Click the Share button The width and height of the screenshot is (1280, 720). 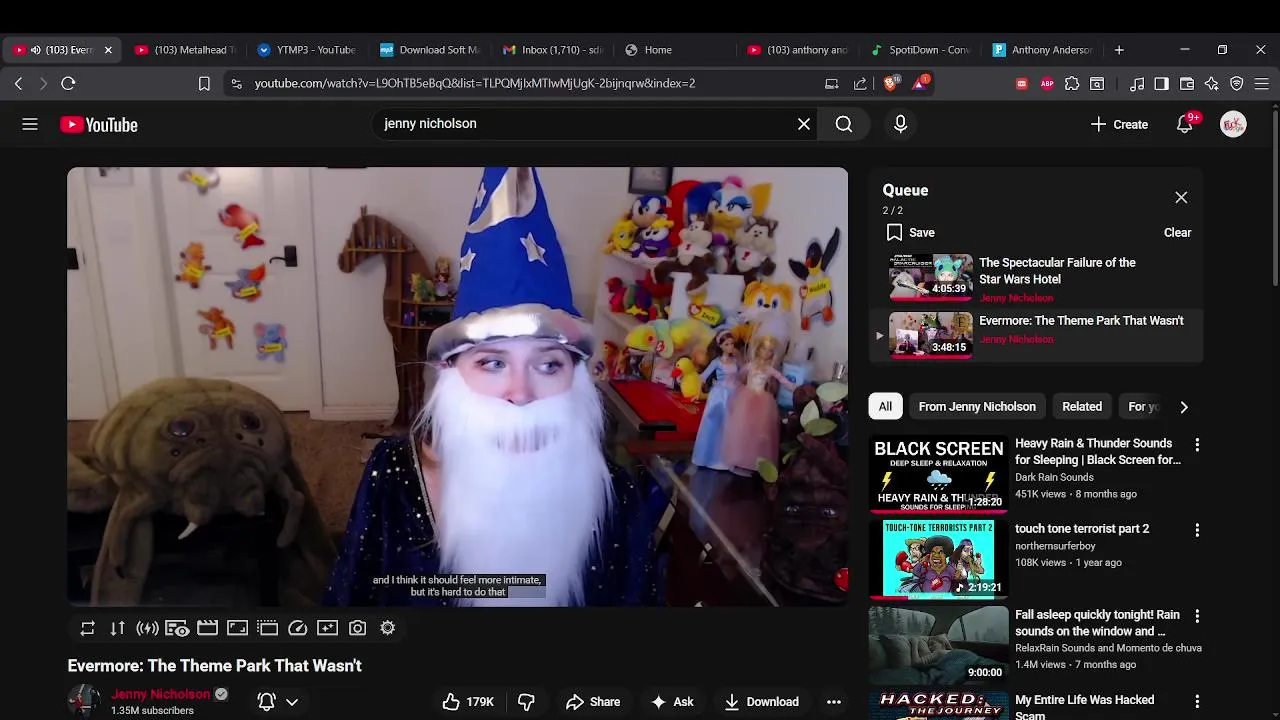coord(593,702)
